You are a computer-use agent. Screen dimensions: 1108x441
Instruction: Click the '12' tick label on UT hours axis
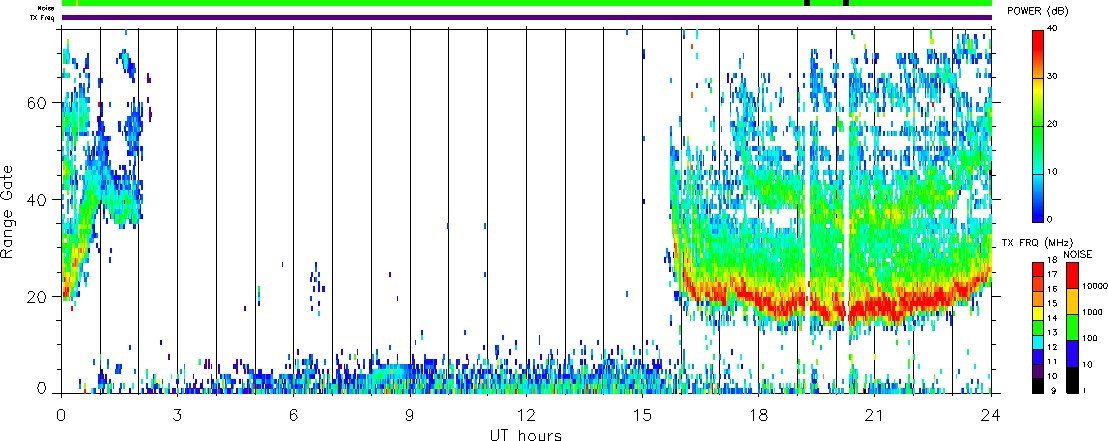coord(526,414)
